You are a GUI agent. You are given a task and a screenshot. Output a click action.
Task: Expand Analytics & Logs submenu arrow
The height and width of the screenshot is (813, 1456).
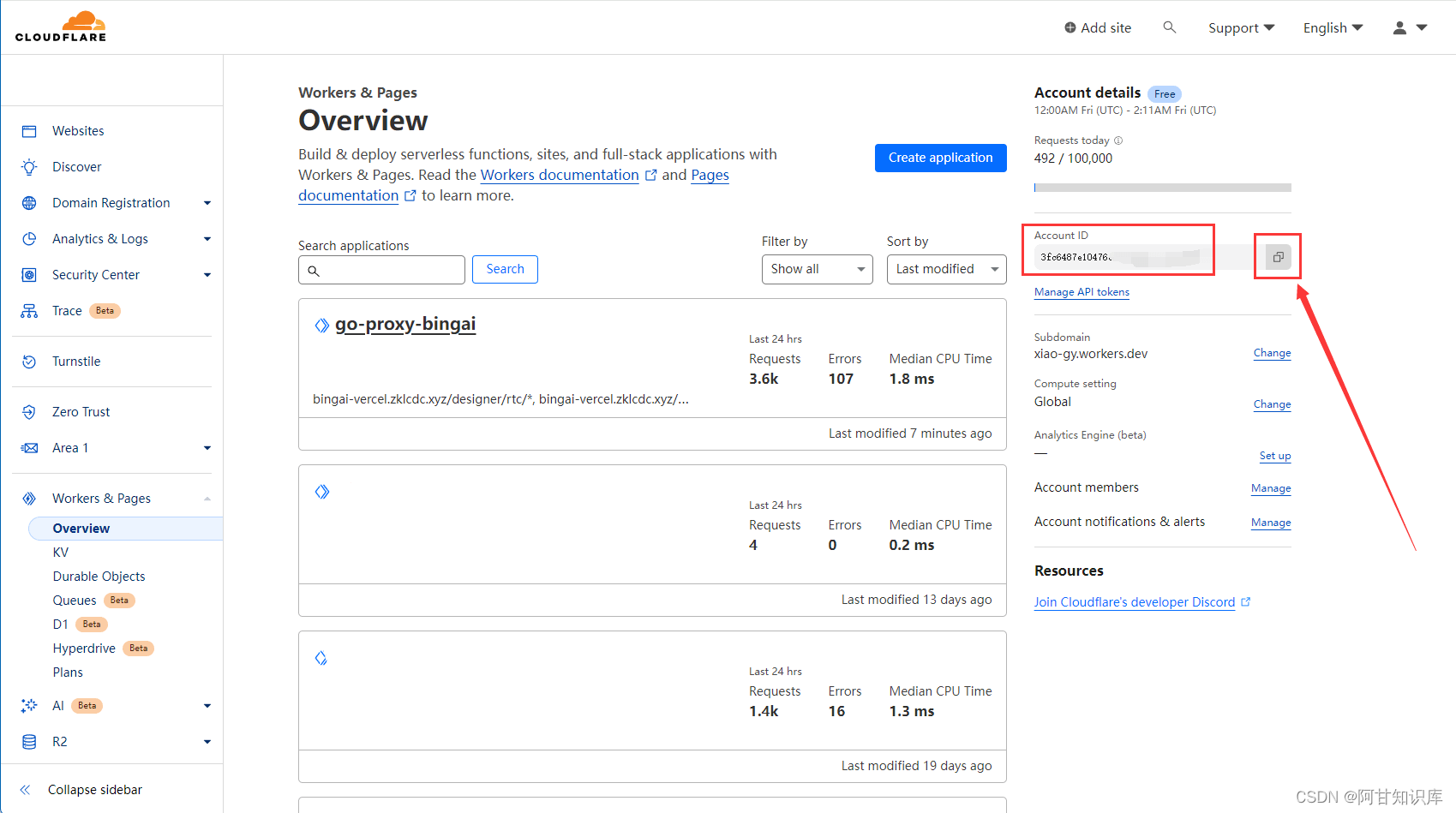(207, 239)
